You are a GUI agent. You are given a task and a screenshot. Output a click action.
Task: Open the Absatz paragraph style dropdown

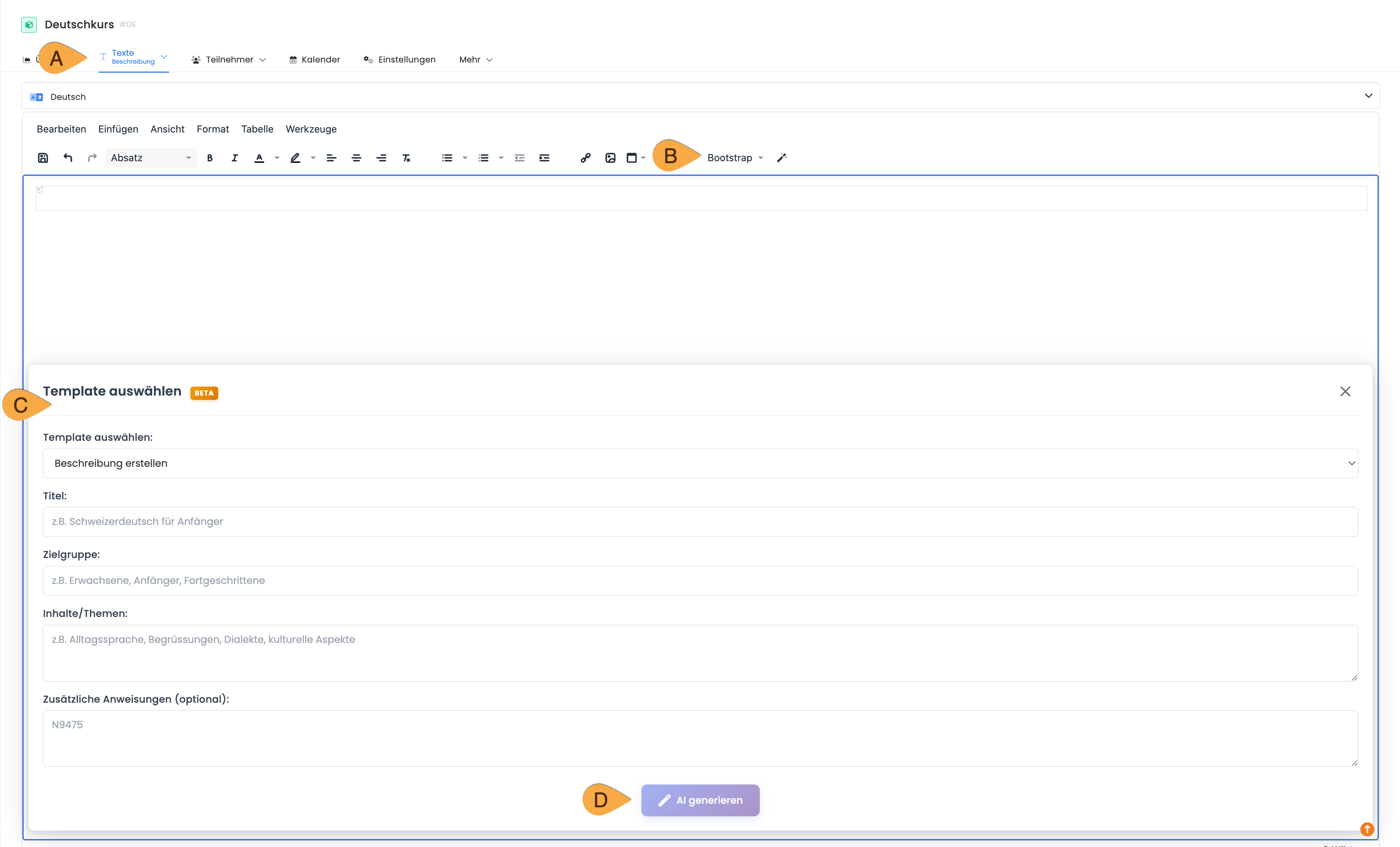pos(151,158)
